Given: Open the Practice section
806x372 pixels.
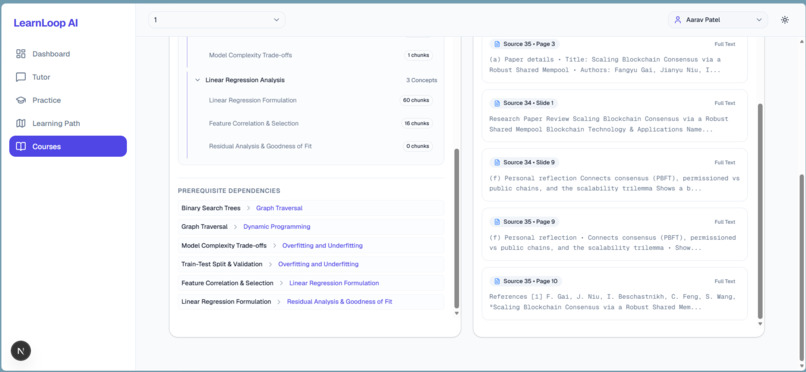Looking at the screenshot, I should pos(68,100).
